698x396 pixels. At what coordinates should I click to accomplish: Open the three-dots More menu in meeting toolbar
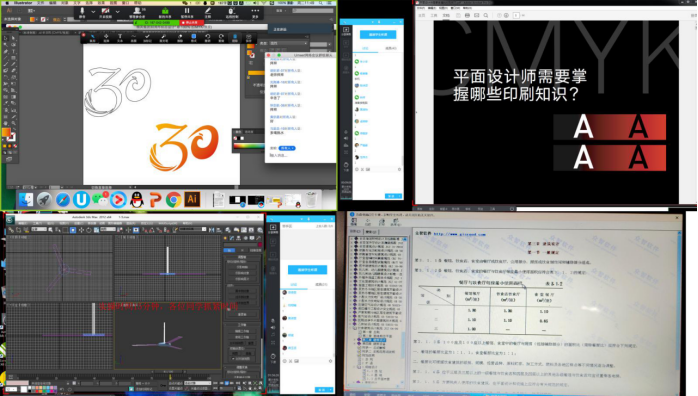point(255,12)
